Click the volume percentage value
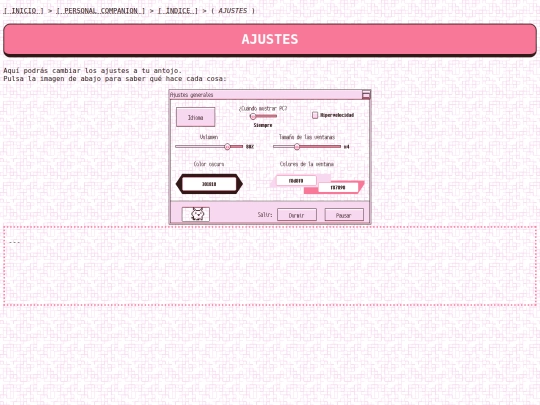 coord(250,147)
